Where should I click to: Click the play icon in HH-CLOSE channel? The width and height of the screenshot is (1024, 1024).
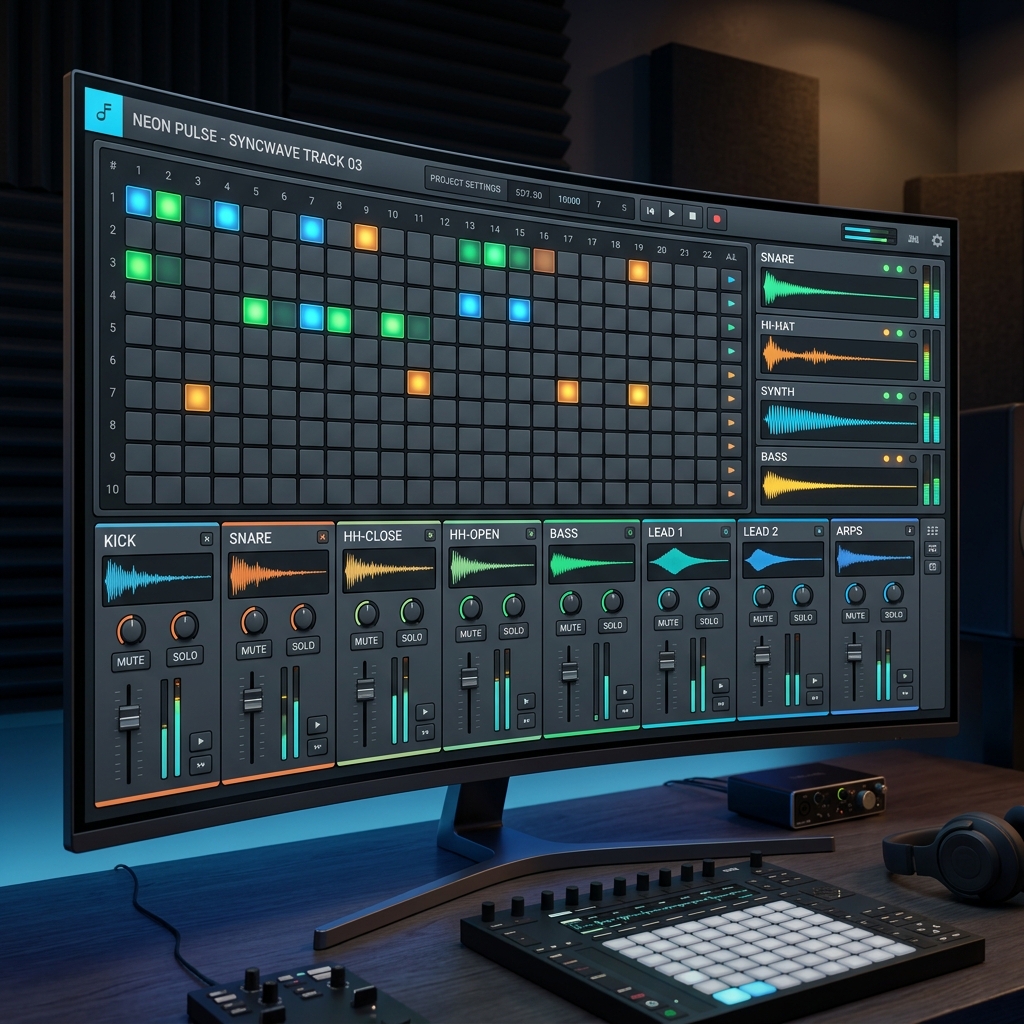pyautogui.click(x=425, y=711)
